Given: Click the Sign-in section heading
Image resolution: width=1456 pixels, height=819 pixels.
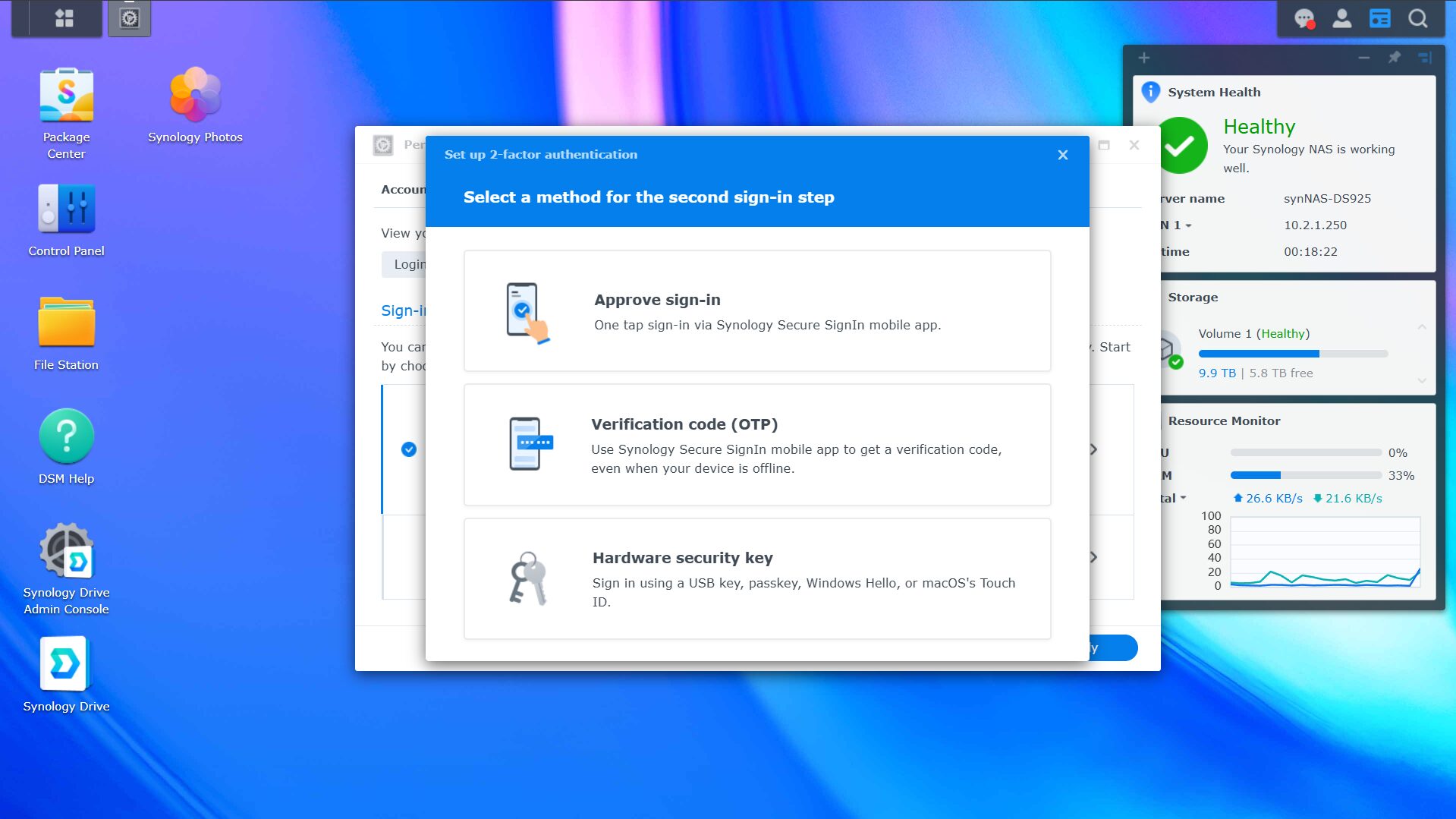Looking at the screenshot, I should (x=403, y=310).
